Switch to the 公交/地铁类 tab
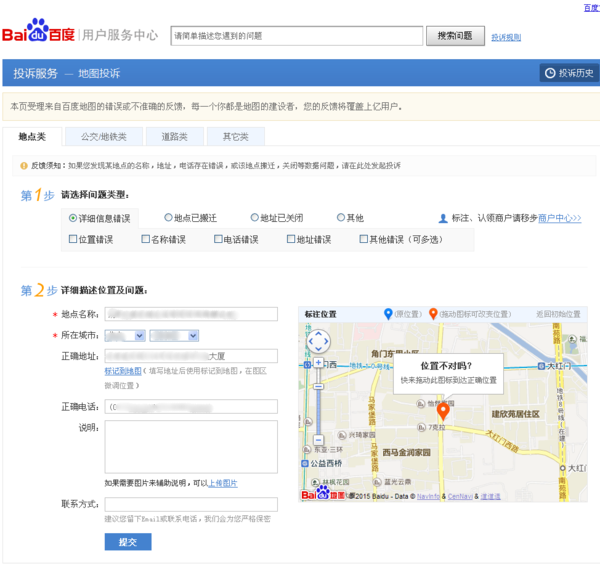Image resolution: width=600 pixels, height=564 pixels. point(104,137)
